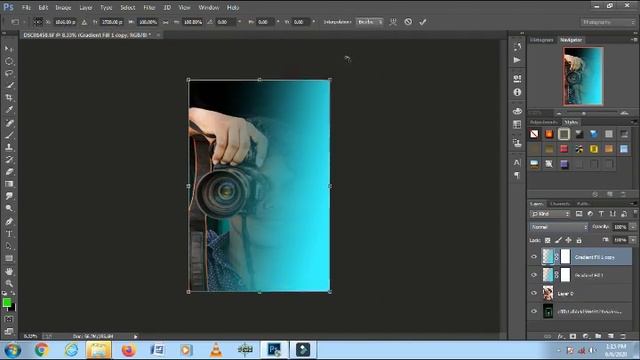Select the Horizontal Type tool
Screen dimensions: 640x360
[9, 234]
